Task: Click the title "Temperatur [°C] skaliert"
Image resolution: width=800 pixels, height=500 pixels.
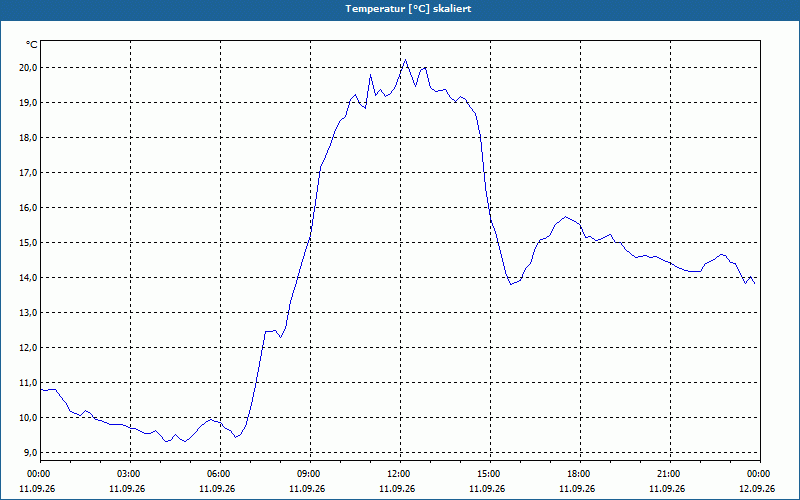Action: click(x=408, y=9)
